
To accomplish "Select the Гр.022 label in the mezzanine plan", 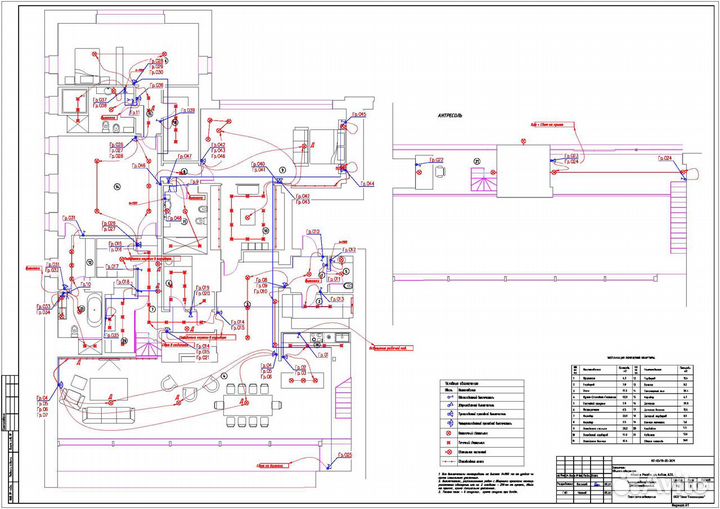I will (571, 157).
